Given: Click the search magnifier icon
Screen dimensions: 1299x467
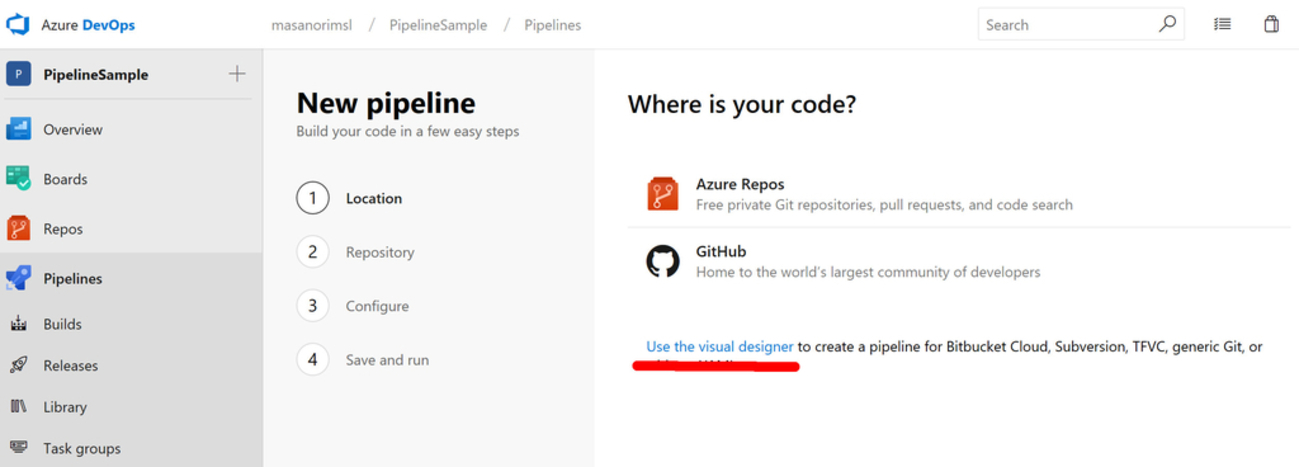Looking at the screenshot, I should click(x=1167, y=24).
